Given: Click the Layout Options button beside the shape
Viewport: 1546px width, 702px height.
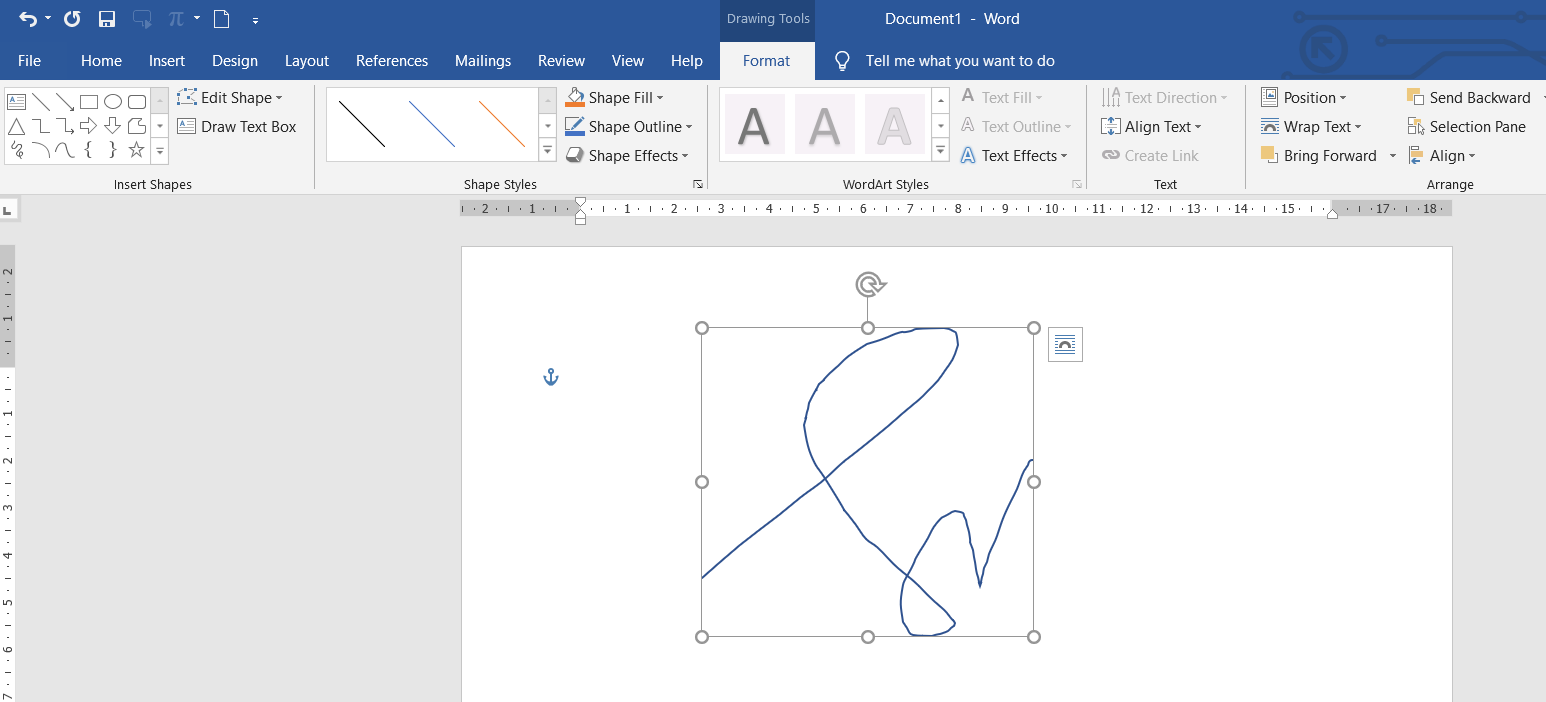Looking at the screenshot, I should pyautogui.click(x=1064, y=344).
